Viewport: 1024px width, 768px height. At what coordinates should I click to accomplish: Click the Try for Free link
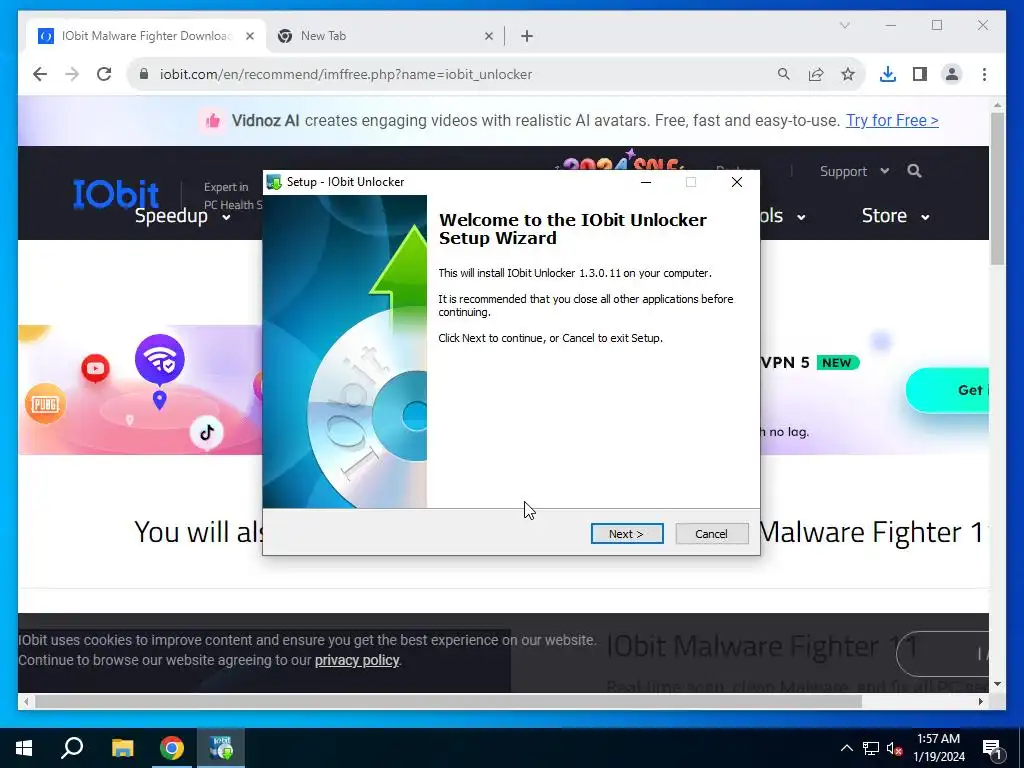(892, 120)
